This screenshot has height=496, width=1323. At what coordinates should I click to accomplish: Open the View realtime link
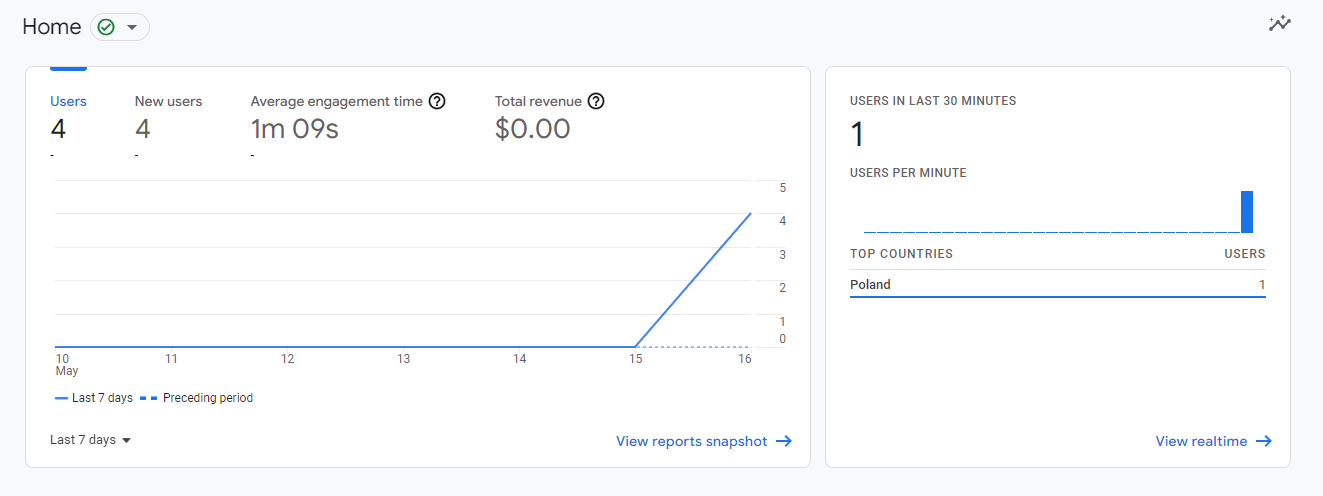[x=1201, y=441]
